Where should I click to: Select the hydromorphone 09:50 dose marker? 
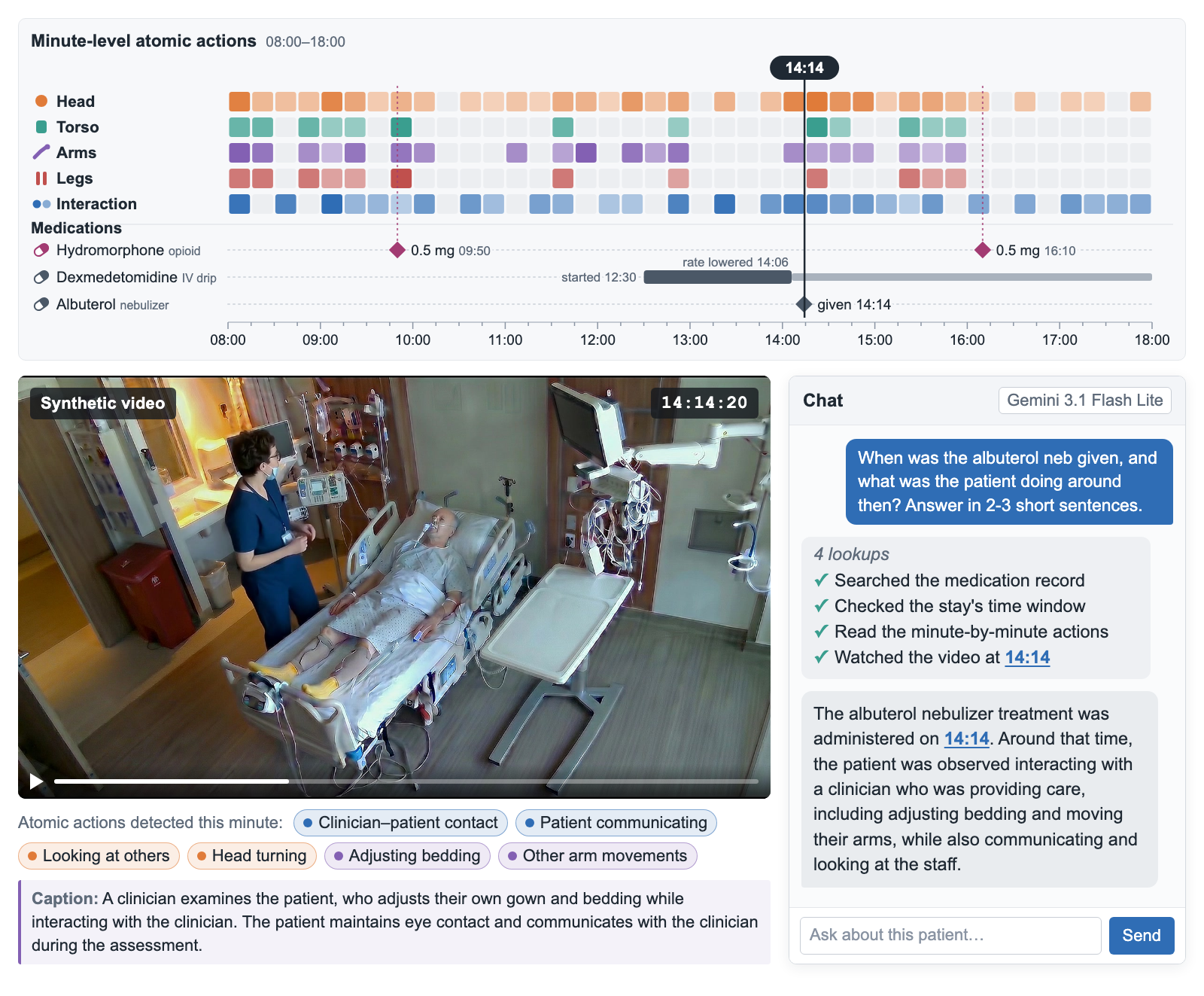coord(397,250)
